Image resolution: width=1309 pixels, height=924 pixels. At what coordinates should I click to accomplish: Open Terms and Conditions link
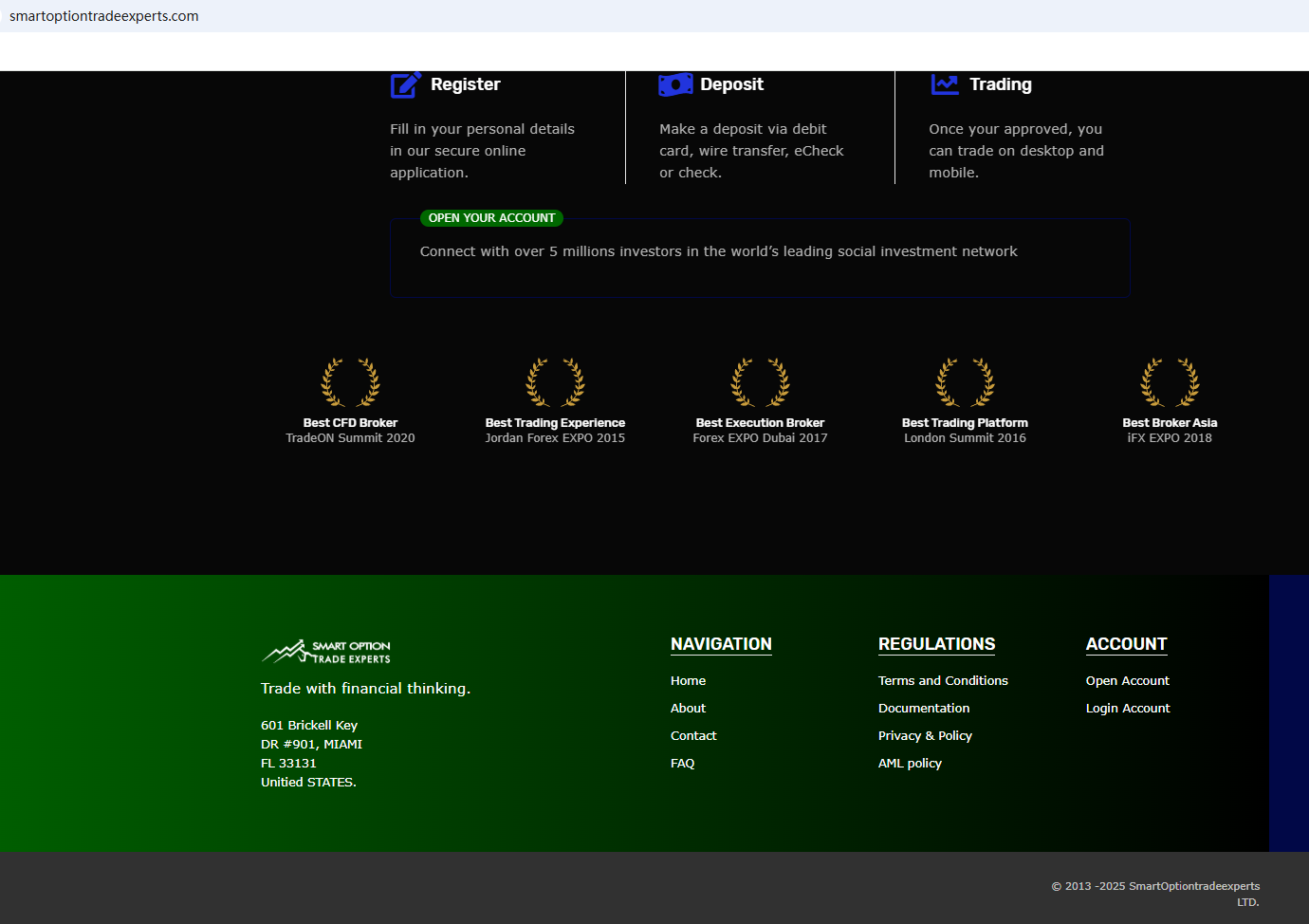(943, 681)
